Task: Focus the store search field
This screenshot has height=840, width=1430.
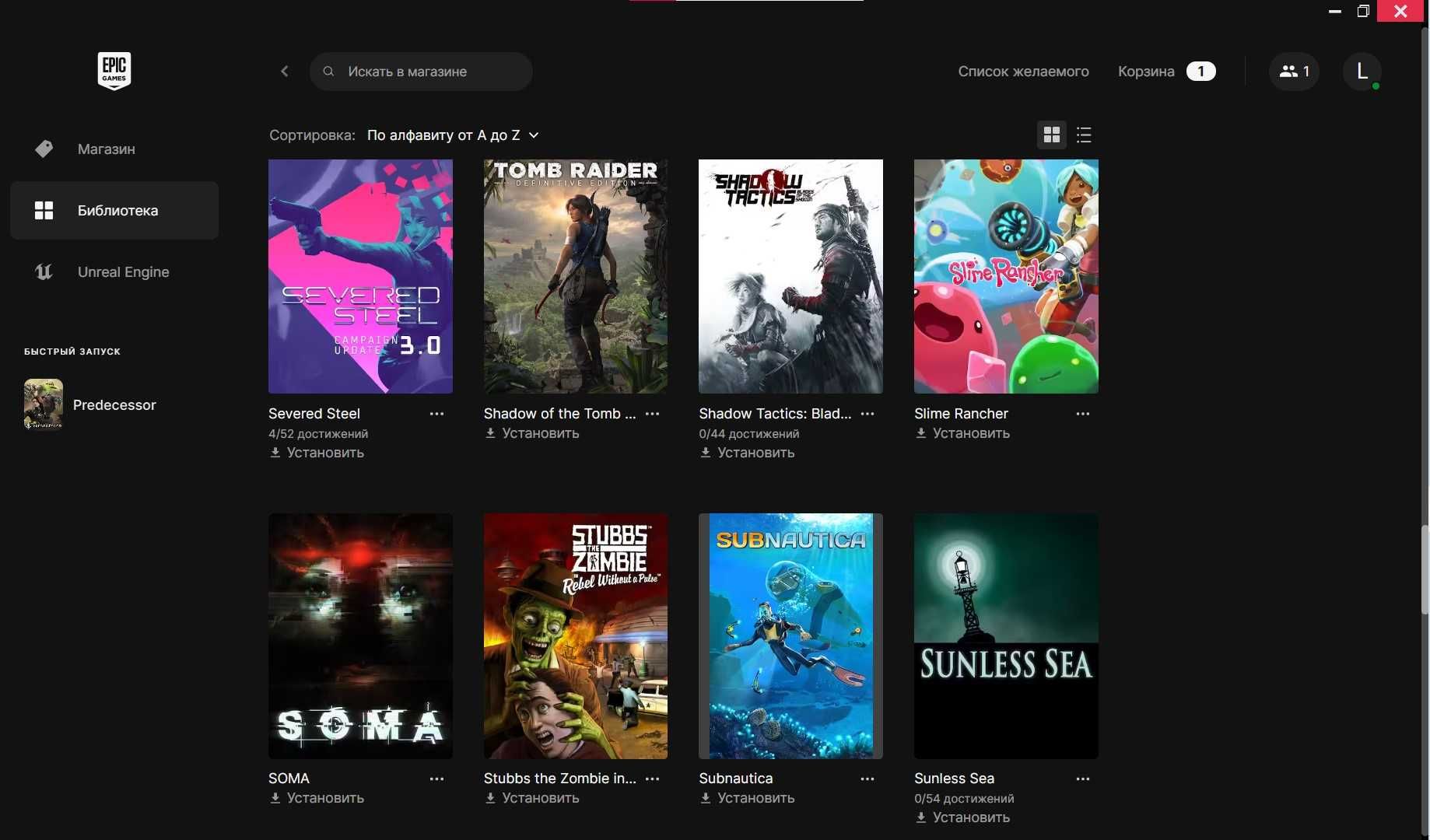Action: pos(421,72)
